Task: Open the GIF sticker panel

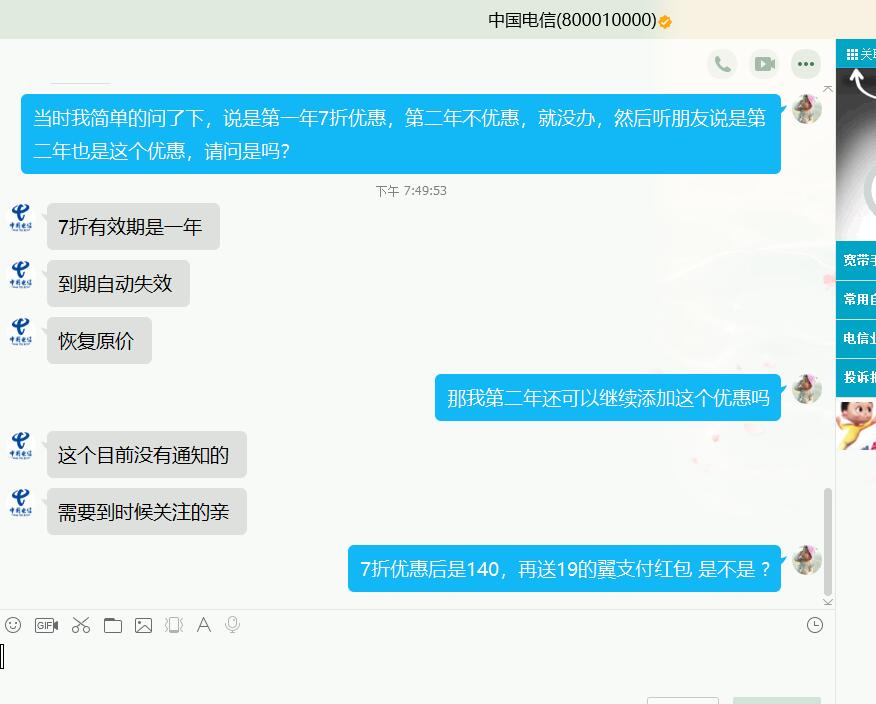Action: [x=46, y=625]
